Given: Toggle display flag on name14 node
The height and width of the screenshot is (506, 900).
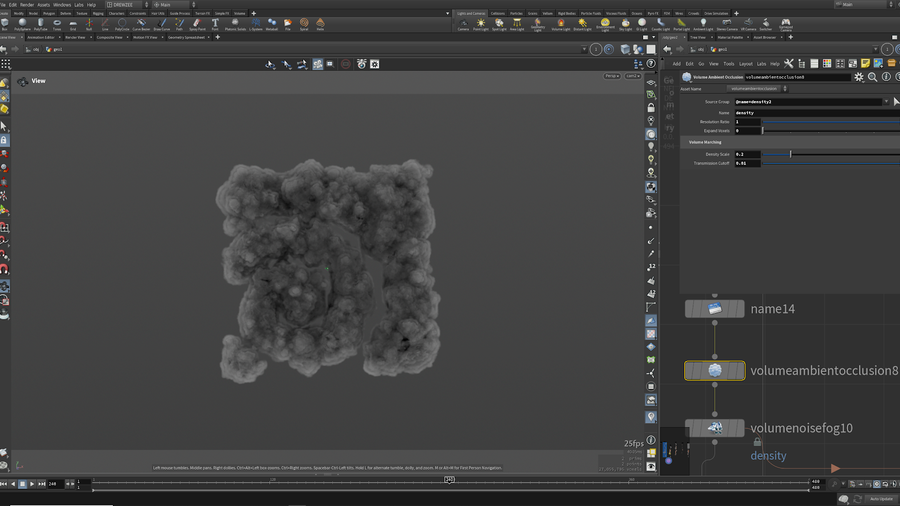Looking at the screenshot, I should (739, 309).
